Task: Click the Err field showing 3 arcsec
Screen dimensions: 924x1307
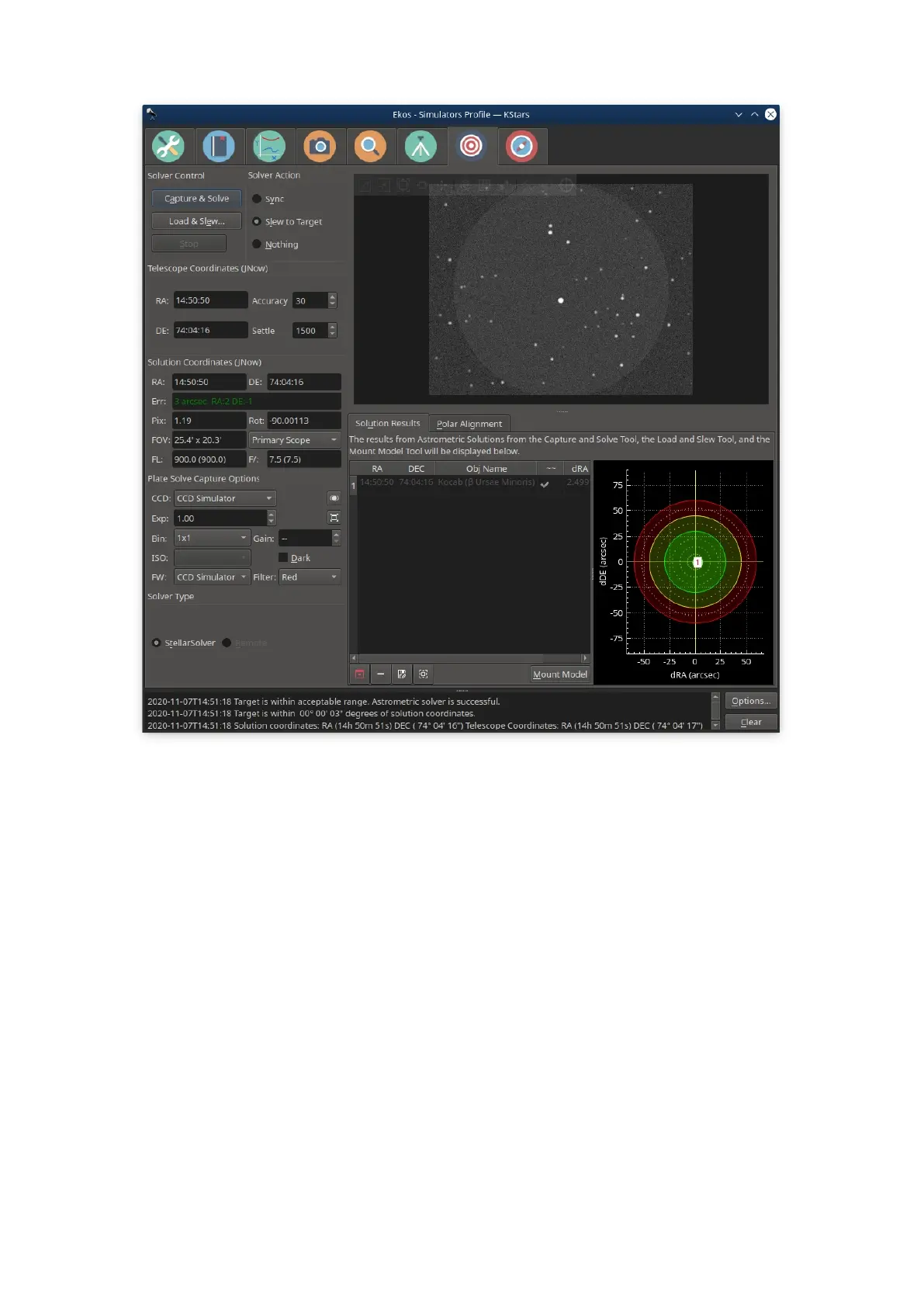Action: tap(256, 401)
